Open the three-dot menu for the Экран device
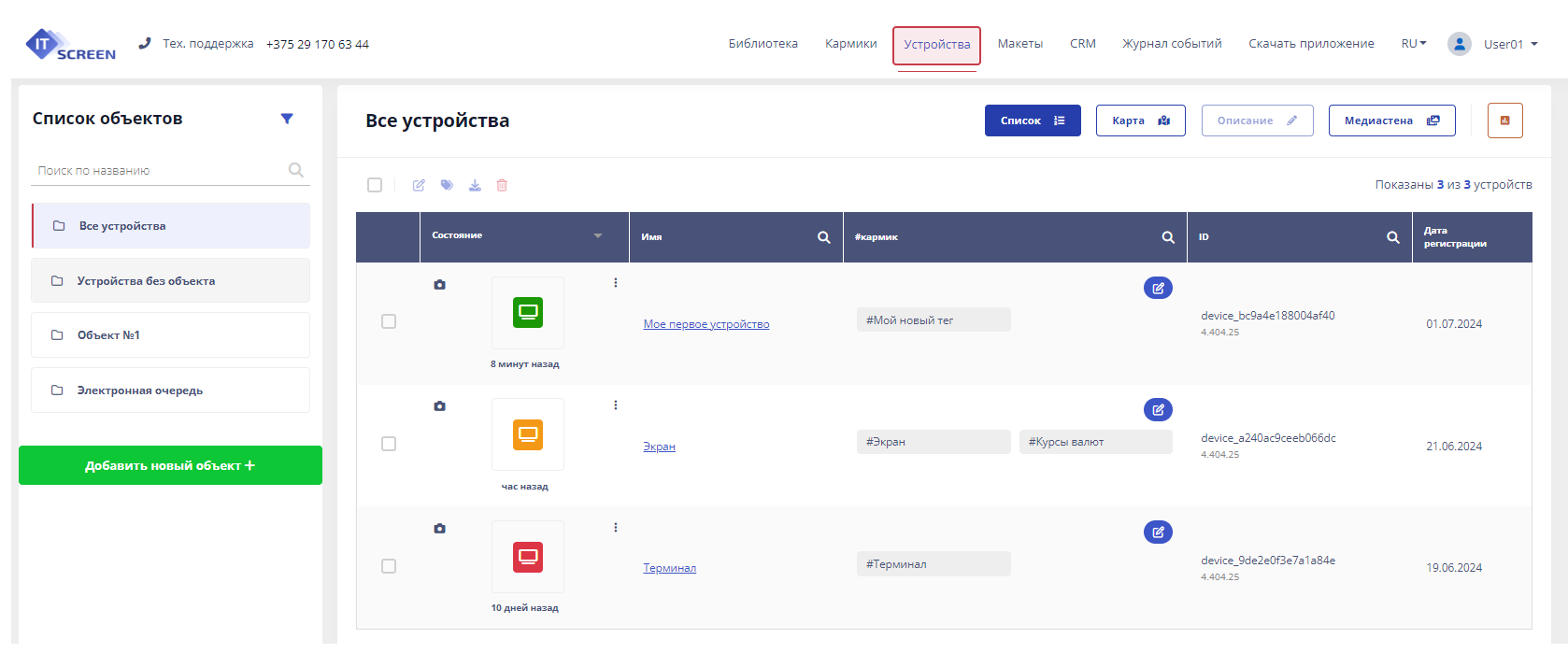 (x=616, y=405)
